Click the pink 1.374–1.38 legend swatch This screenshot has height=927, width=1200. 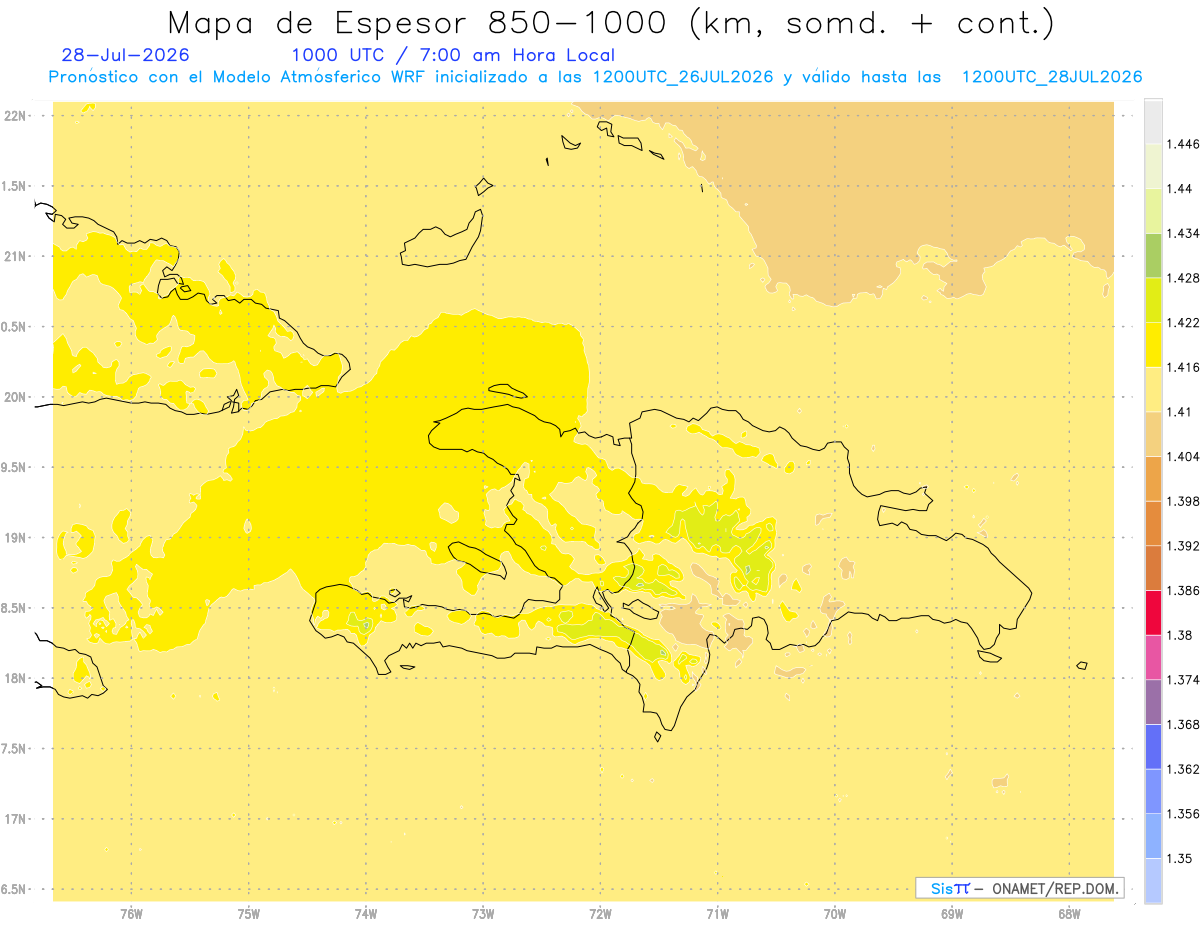point(1153,657)
